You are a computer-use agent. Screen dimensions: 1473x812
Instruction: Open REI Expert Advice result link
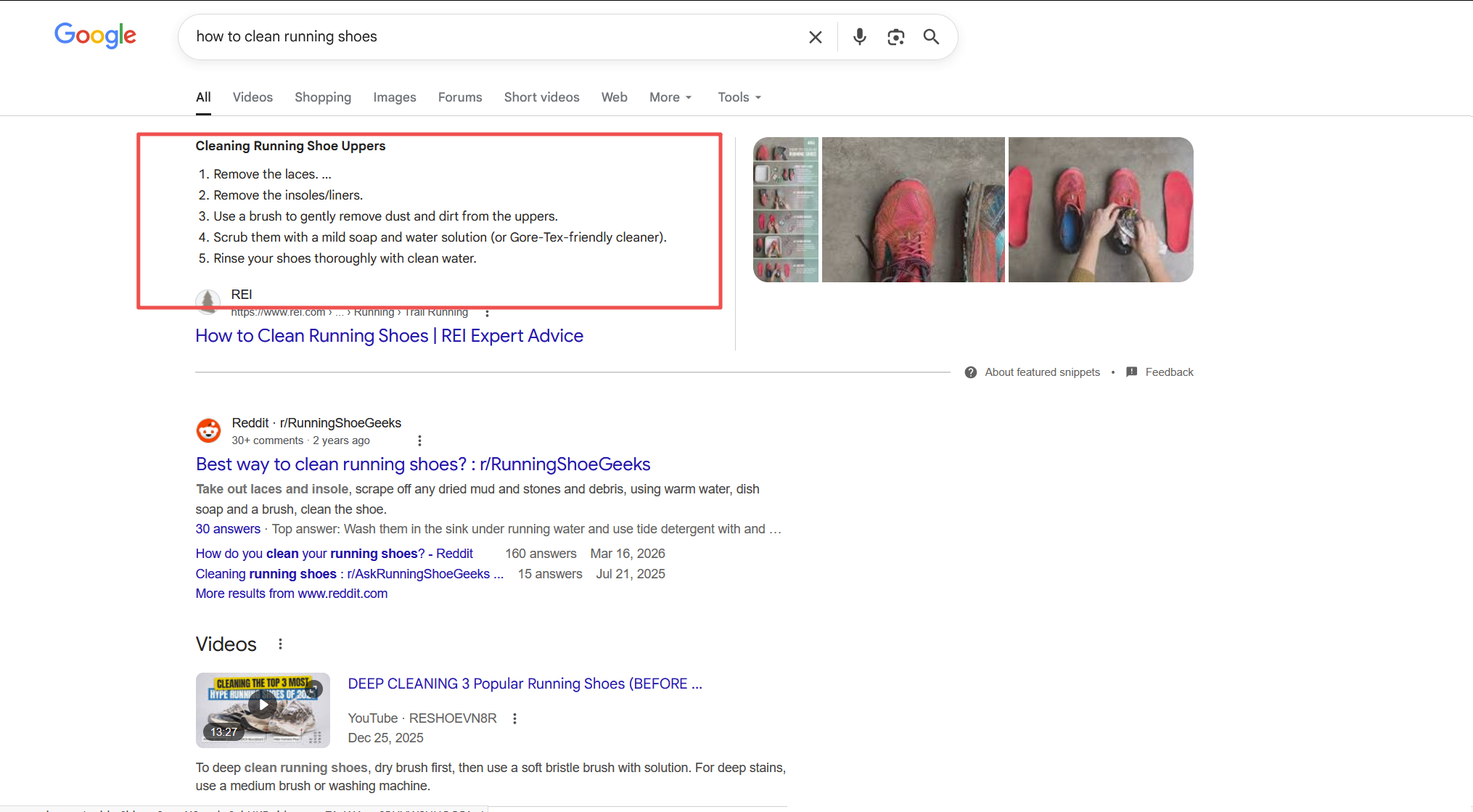389,336
